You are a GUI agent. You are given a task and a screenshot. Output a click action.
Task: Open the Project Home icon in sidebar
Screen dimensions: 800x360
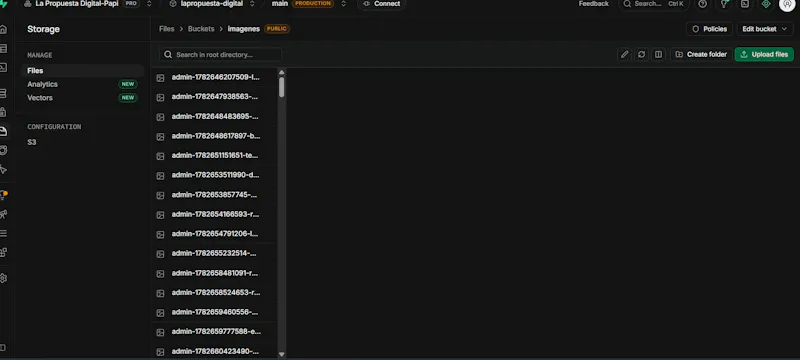tap(4, 29)
